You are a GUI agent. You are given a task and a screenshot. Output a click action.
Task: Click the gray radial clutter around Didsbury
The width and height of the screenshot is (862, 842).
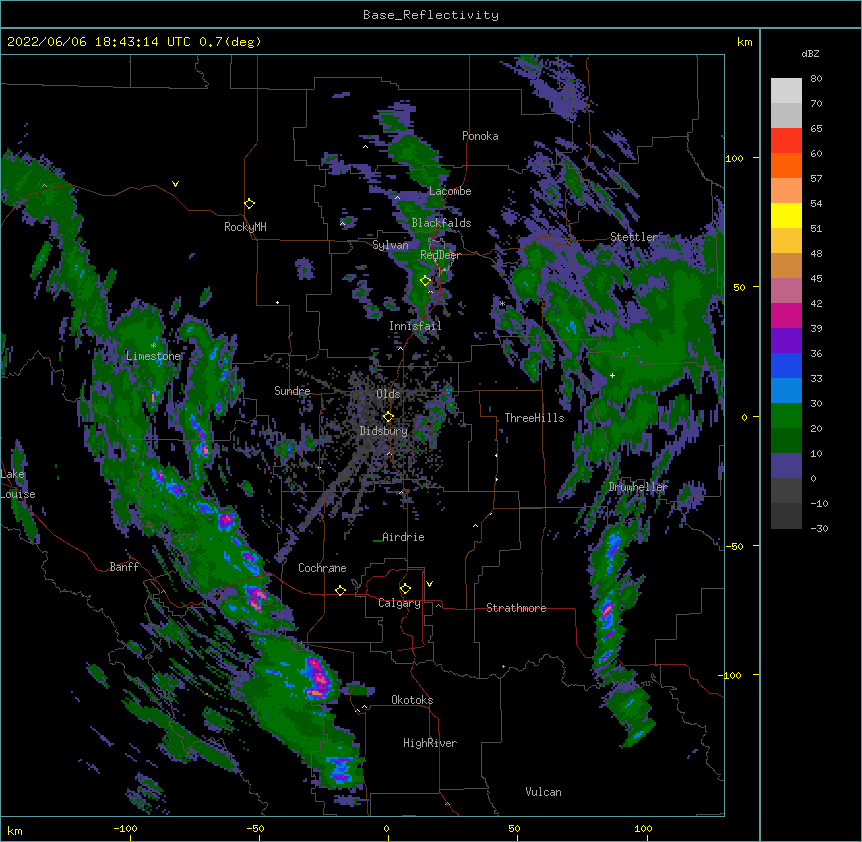pyautogui.click(x=379, y=429)
